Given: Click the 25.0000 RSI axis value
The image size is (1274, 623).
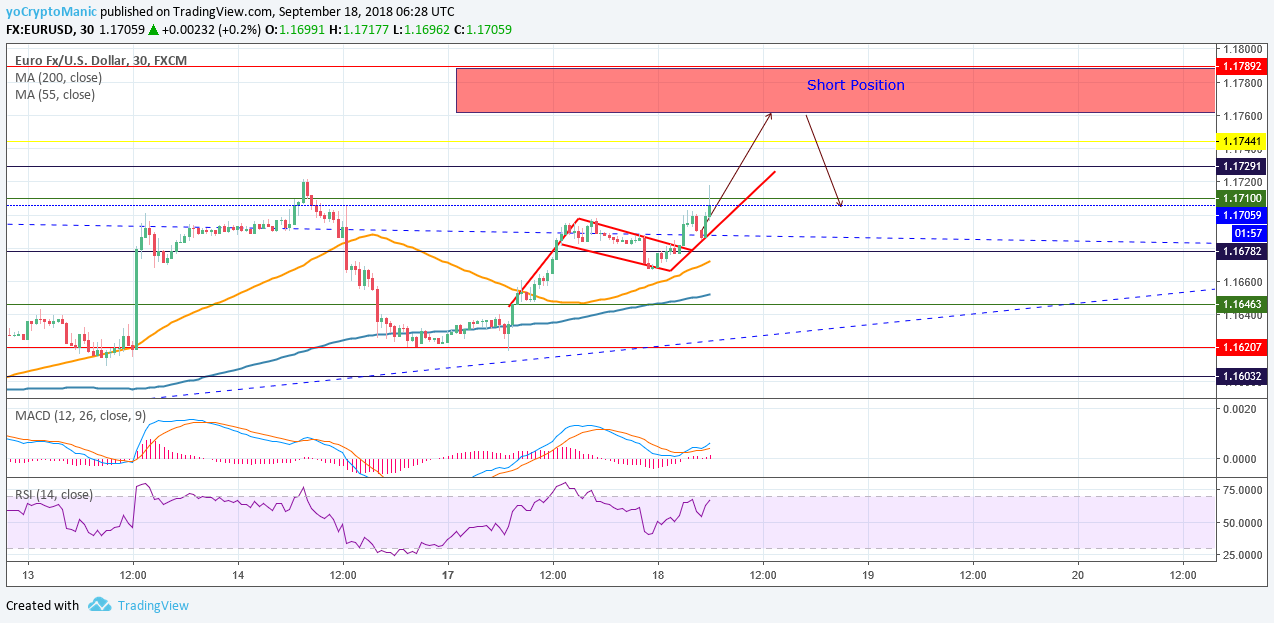Looking at the screenshot, I should click(1242, 555).
